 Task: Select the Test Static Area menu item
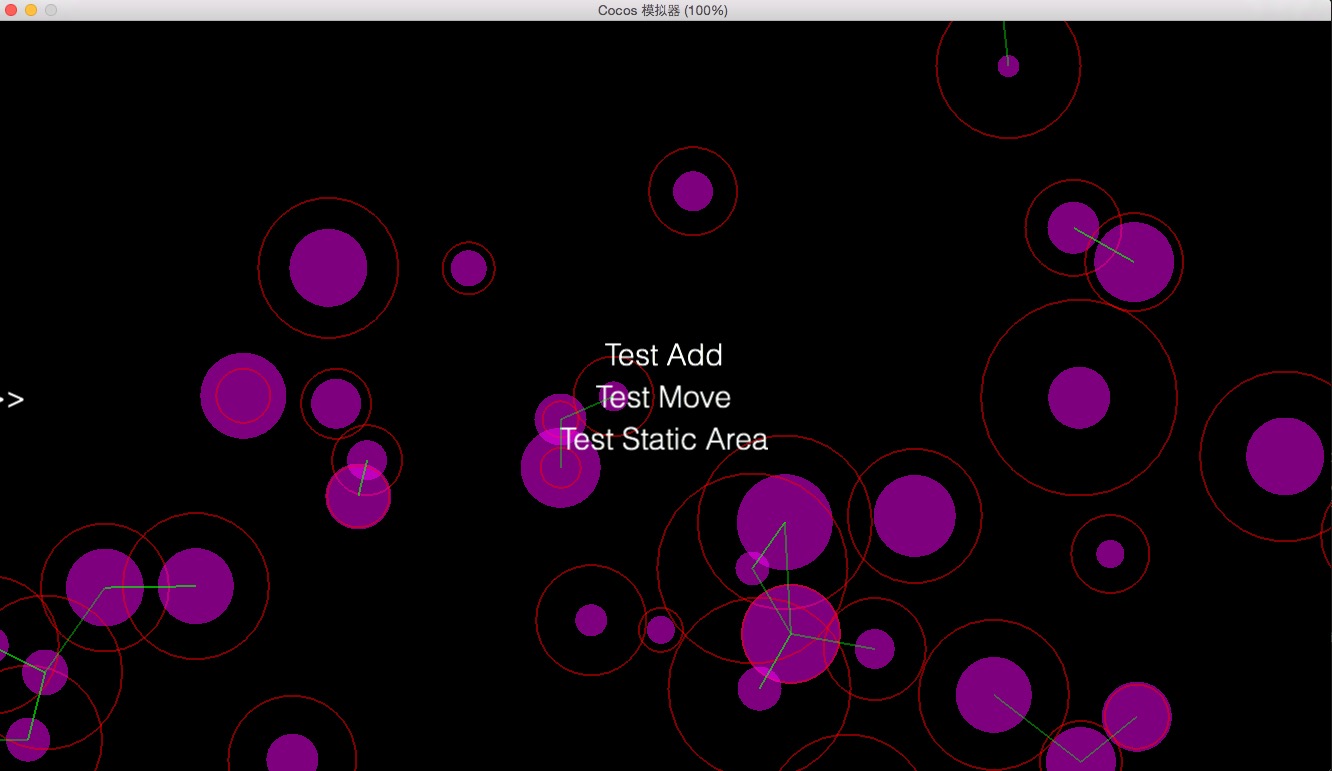point(664,439)
